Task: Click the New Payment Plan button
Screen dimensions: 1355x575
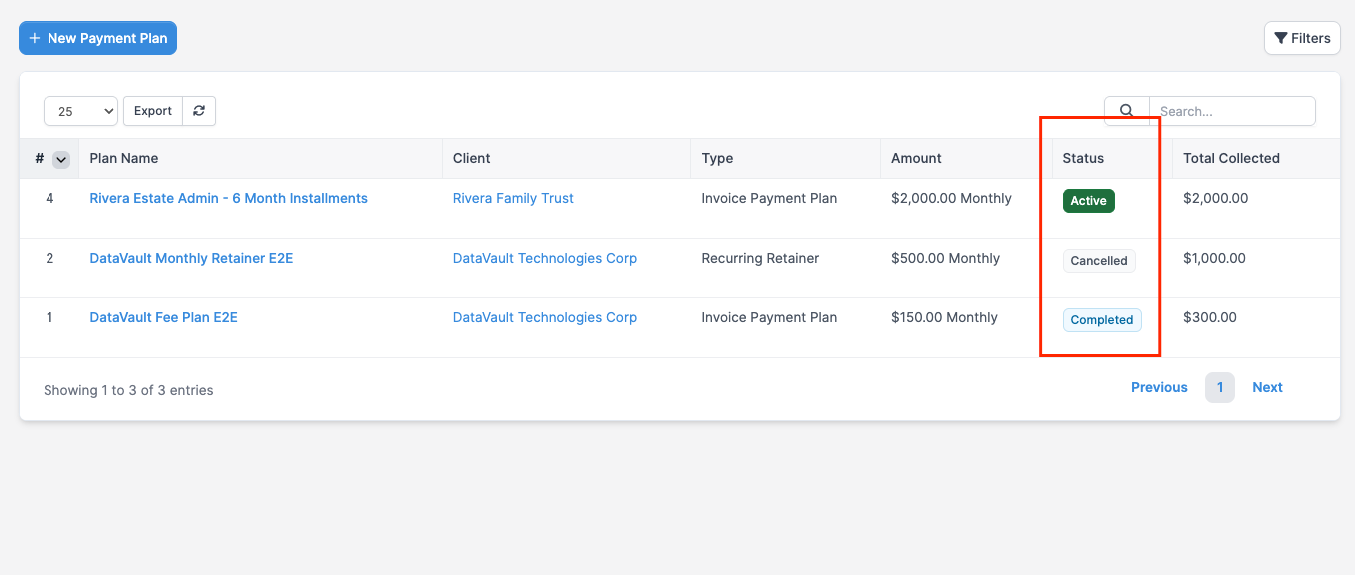Action: pyautogui.click(x=98, y=38)
